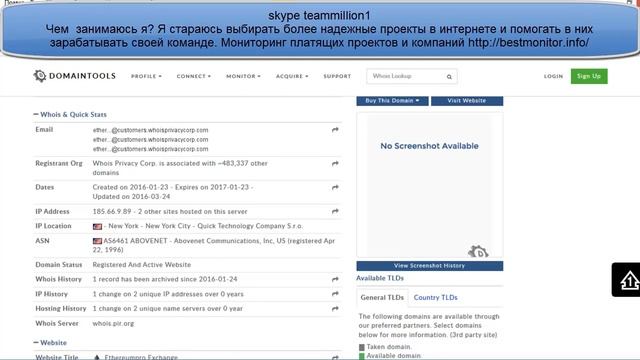Collapse the Whois & Quick Stats section

(70, 115)
